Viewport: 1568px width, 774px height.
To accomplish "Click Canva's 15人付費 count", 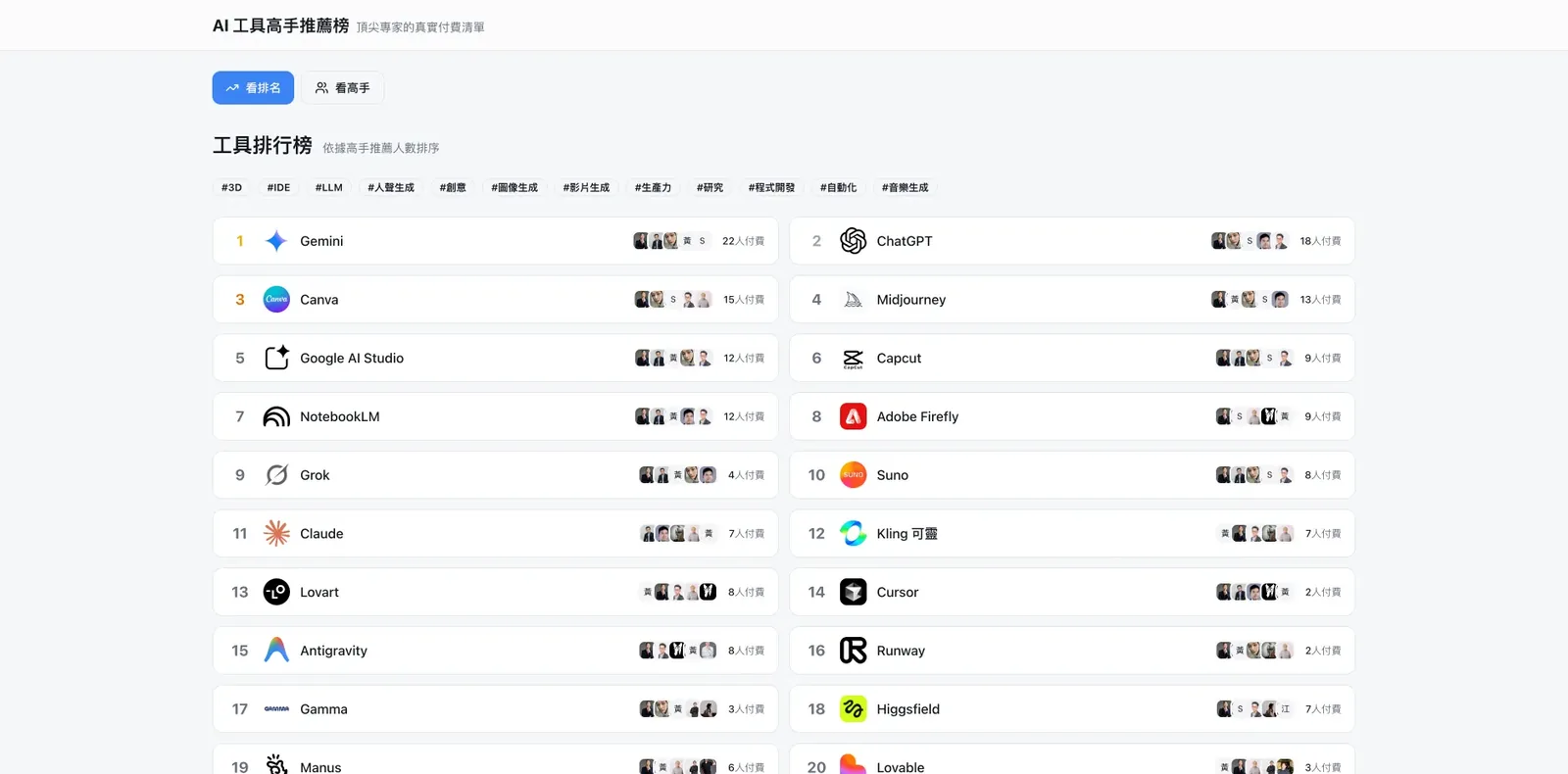I will pos(744,300).
